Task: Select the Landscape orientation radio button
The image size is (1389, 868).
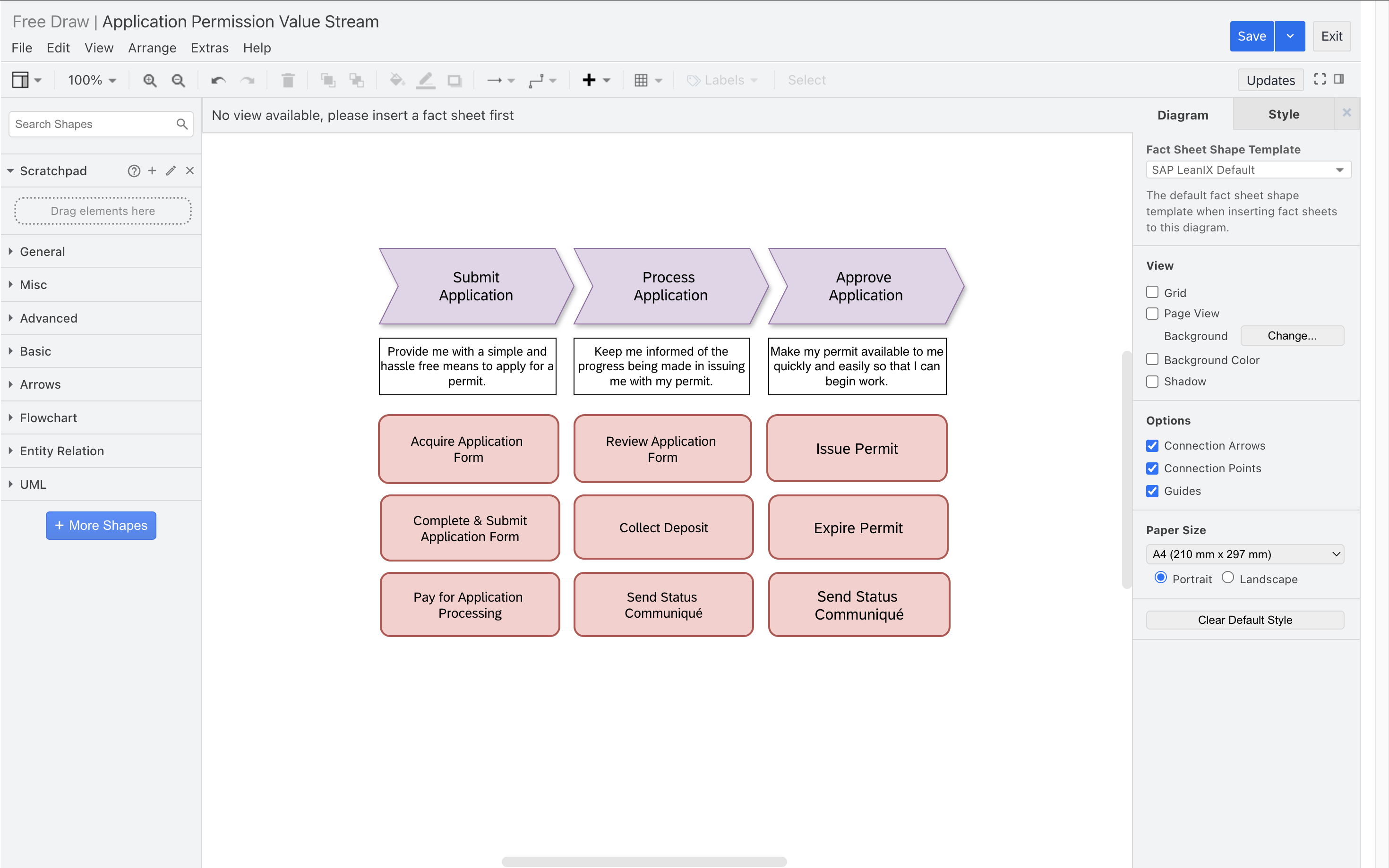Action: pyautogui.click(x=1227, y=578)
